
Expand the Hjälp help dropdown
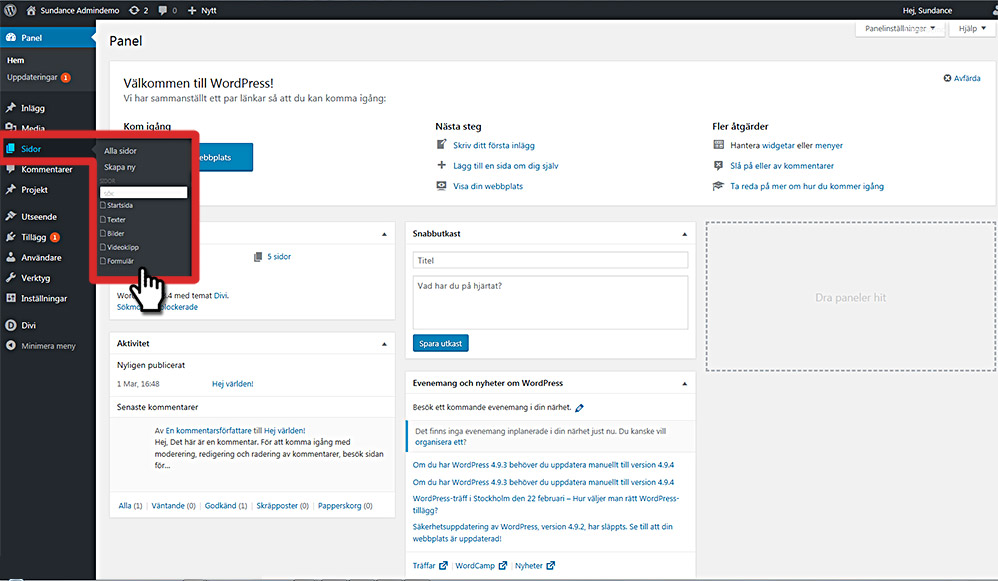(972, 29)
